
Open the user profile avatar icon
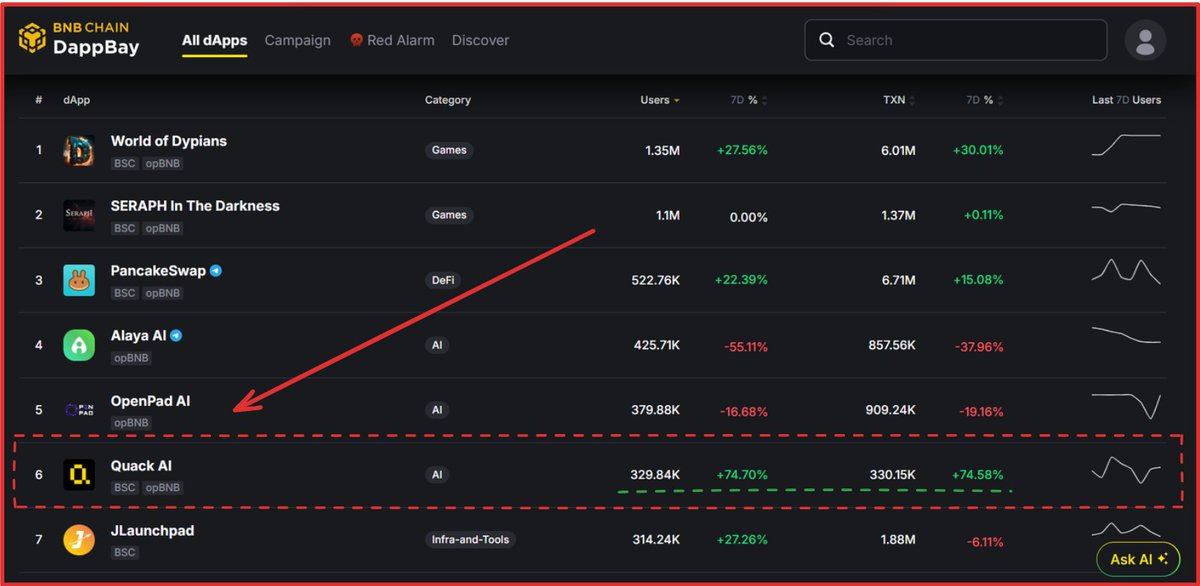pos(1145,41)
